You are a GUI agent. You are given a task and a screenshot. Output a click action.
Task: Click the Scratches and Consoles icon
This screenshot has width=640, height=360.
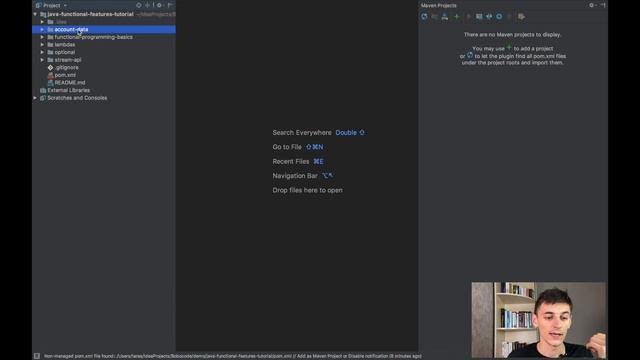pyautogui.click(x=43, y=98)
